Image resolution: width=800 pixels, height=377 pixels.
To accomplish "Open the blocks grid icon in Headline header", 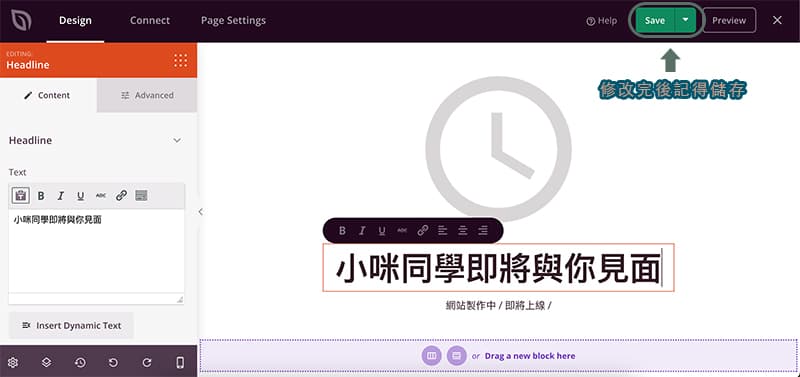I will click(x=181, y=60).
